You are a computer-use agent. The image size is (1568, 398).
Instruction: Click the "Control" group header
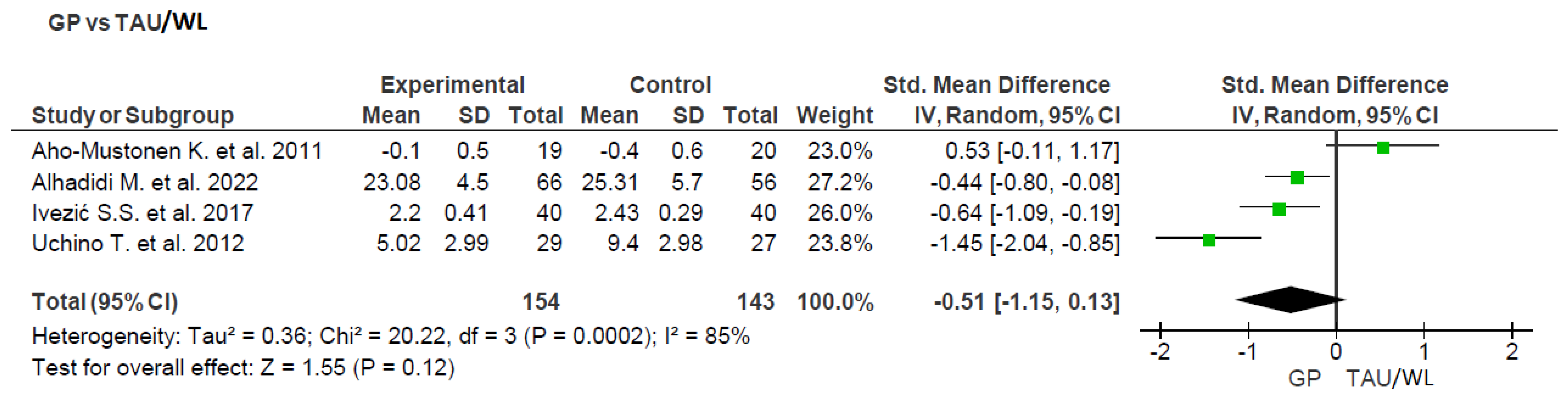[x=670, y=85]
